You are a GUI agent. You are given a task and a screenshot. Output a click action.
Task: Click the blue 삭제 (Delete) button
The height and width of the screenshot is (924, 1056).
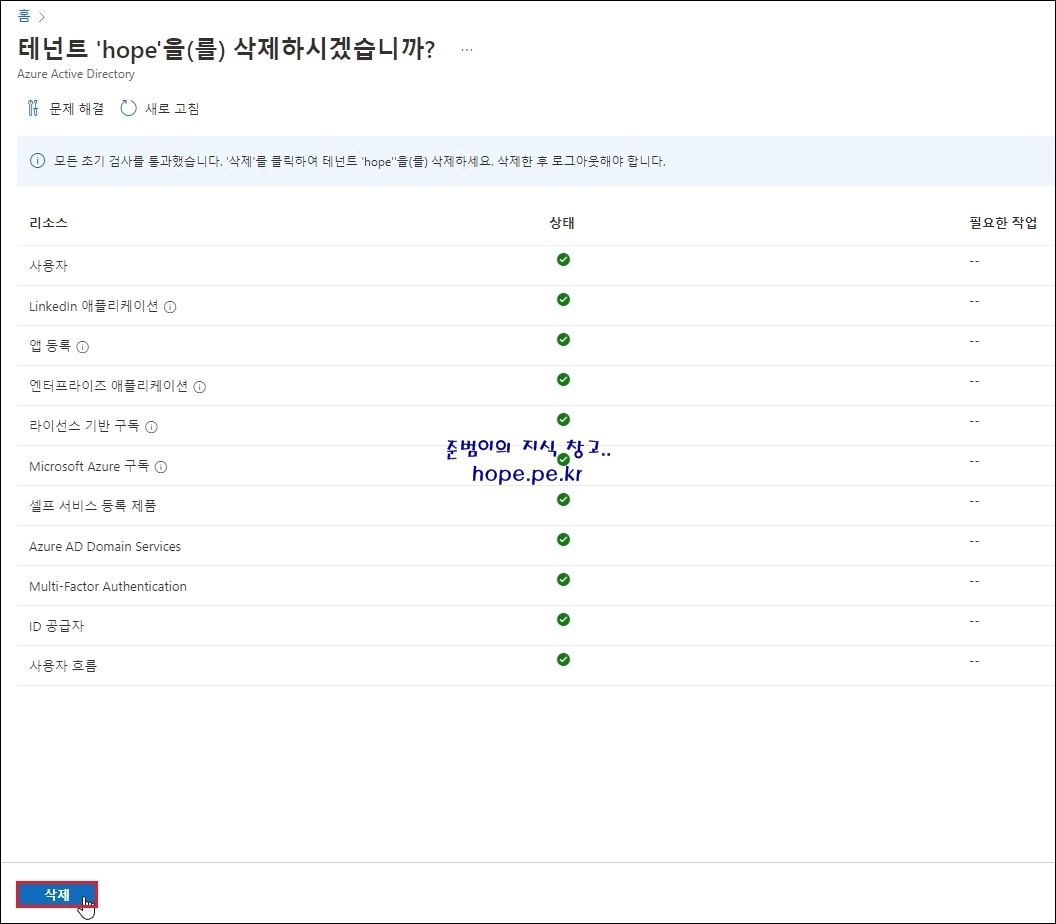pos(57,894)
